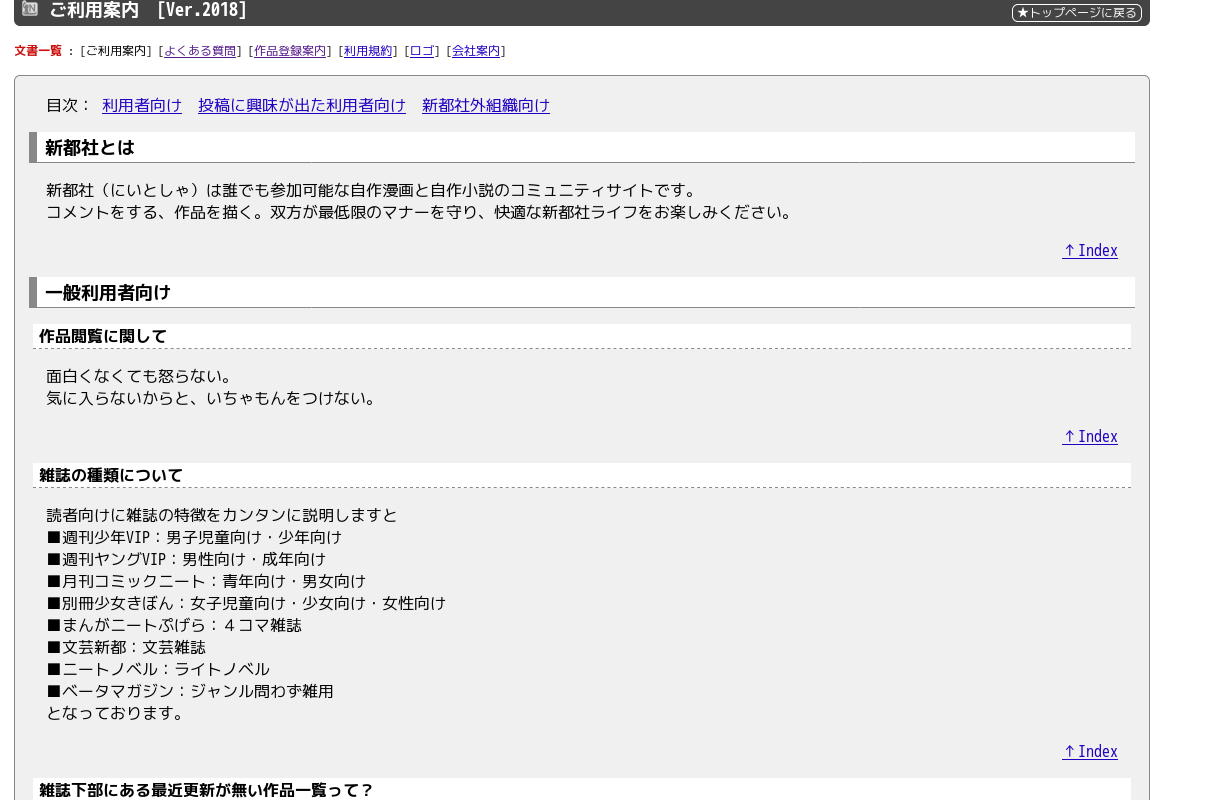The image size is (1227, 800).
Task: Open the 利用規約 link
Action: click(x=368, y=51)
